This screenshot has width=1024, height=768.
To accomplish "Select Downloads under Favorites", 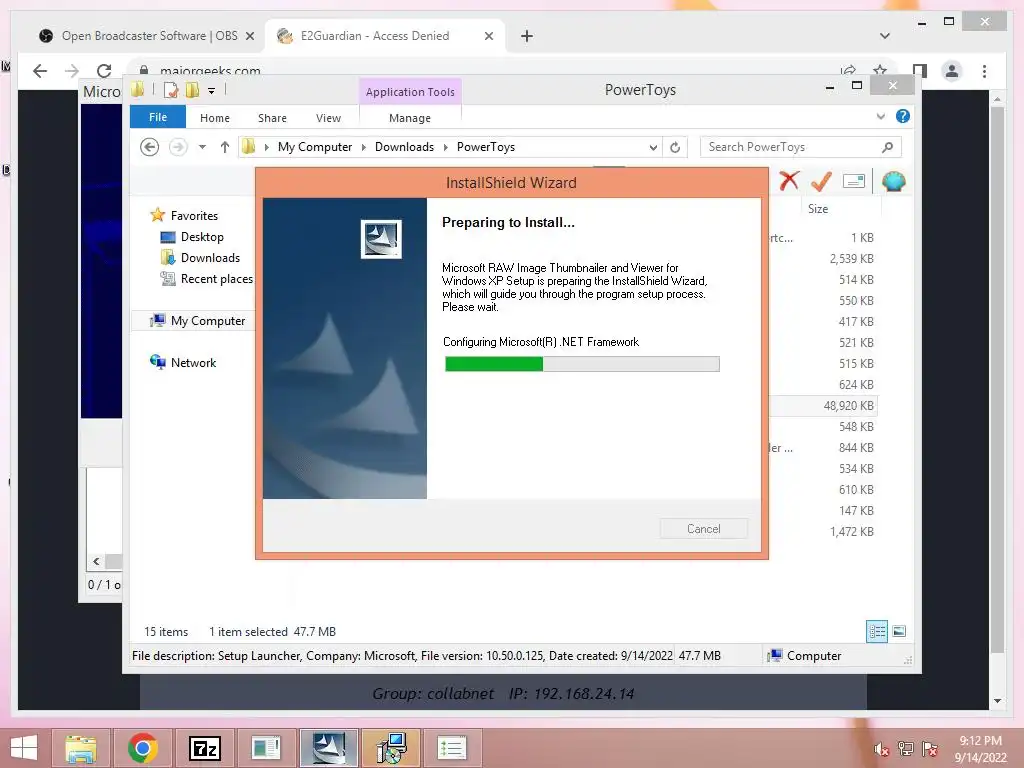I will 210,258.
